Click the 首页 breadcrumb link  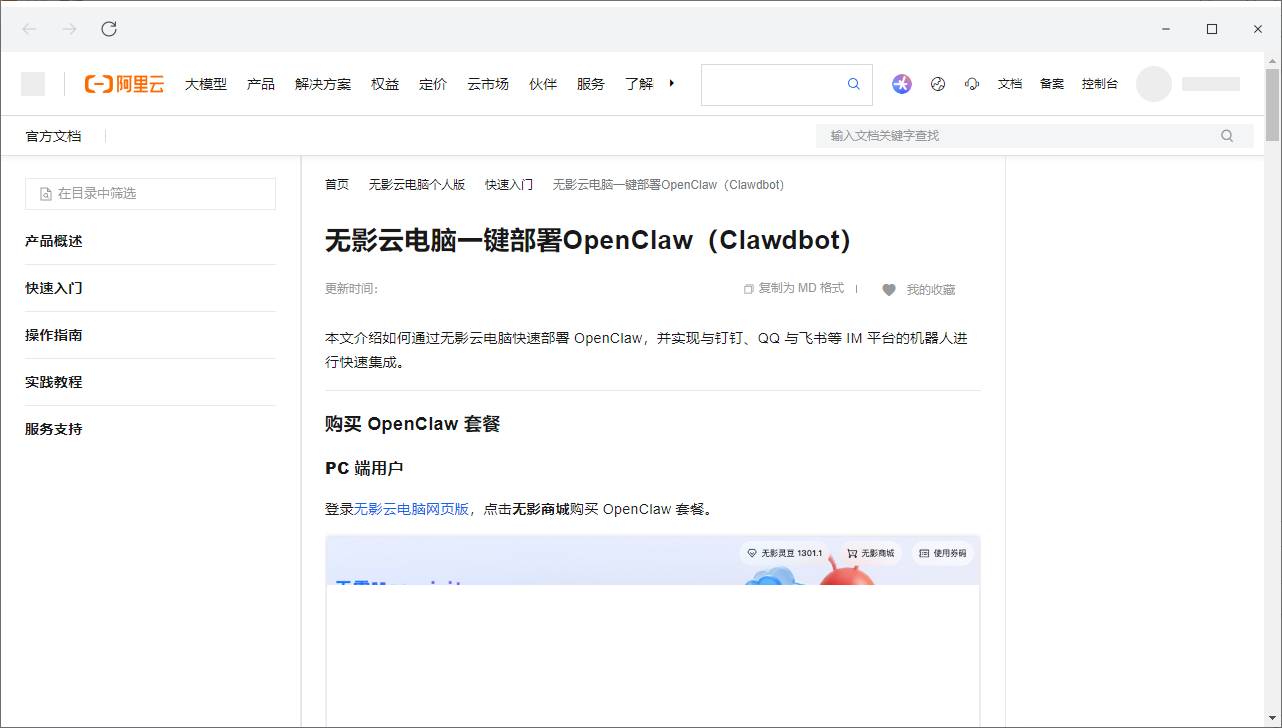336,184
